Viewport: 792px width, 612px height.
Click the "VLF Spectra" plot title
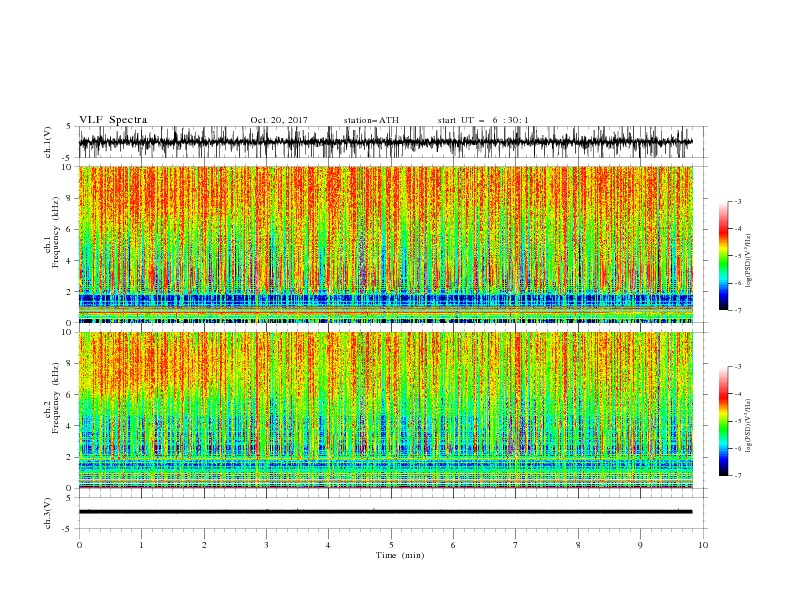[x=113, y=120]
